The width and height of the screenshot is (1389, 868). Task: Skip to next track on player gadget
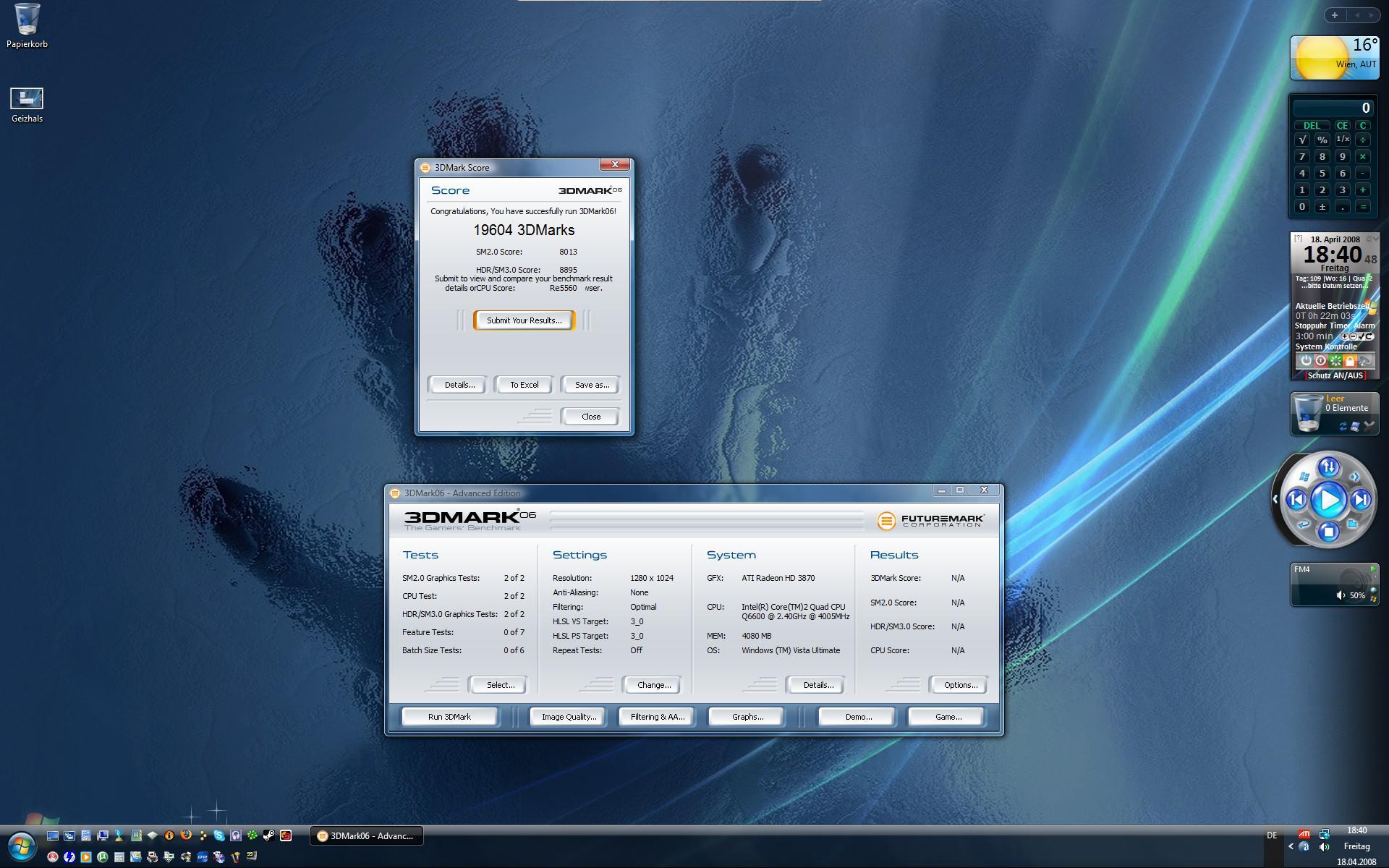1361,500
